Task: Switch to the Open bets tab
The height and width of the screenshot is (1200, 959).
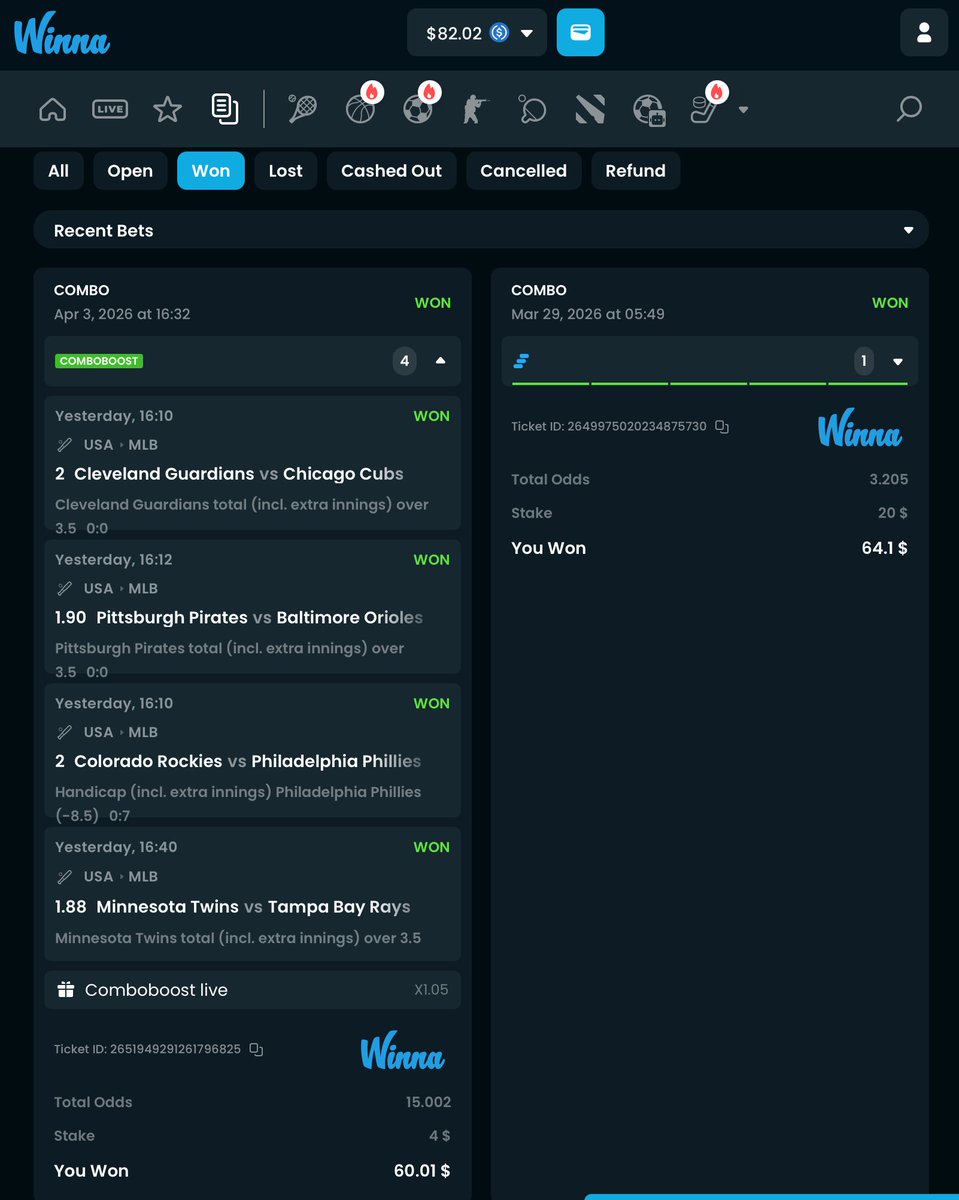Action: [x=130, y=171]
